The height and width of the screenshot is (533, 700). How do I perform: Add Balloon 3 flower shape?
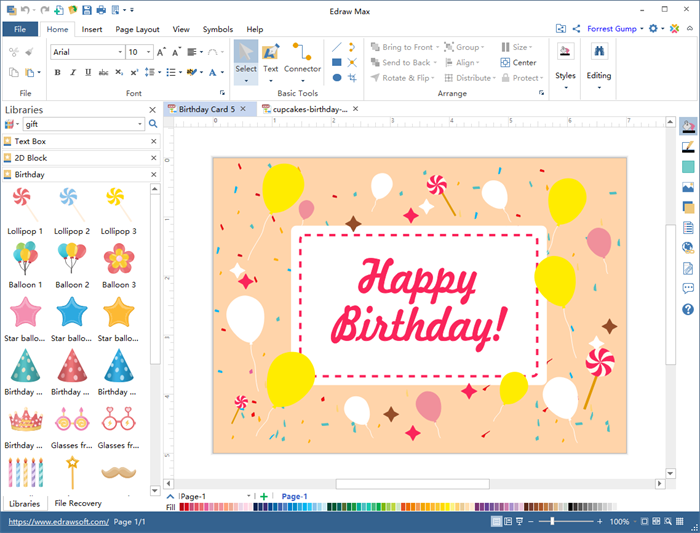[118, 259]
